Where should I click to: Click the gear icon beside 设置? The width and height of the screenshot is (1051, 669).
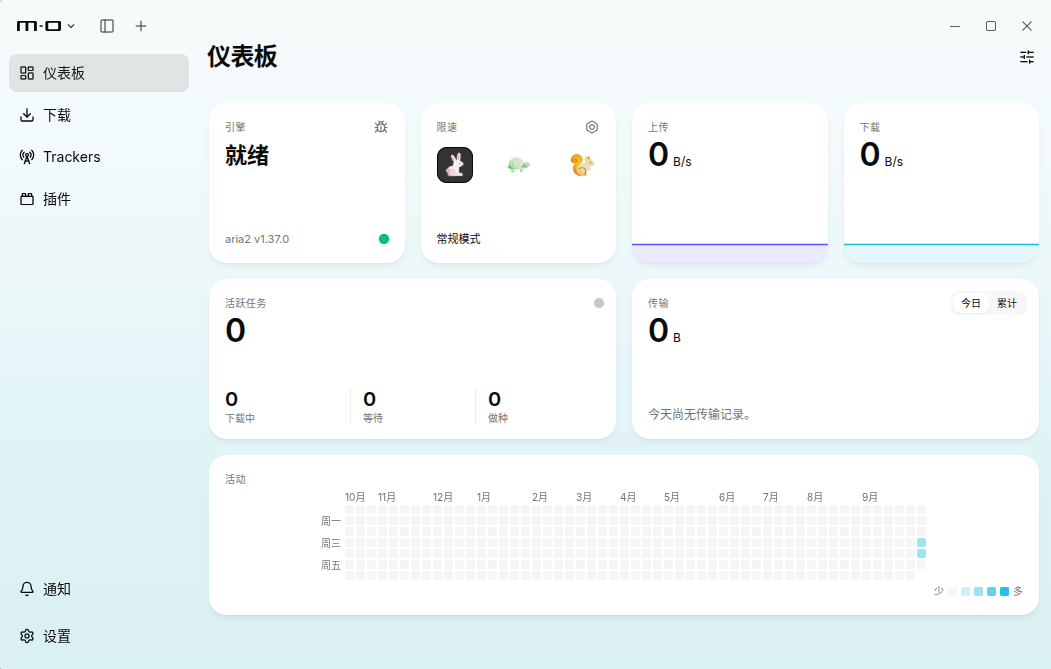pos(27,636)
